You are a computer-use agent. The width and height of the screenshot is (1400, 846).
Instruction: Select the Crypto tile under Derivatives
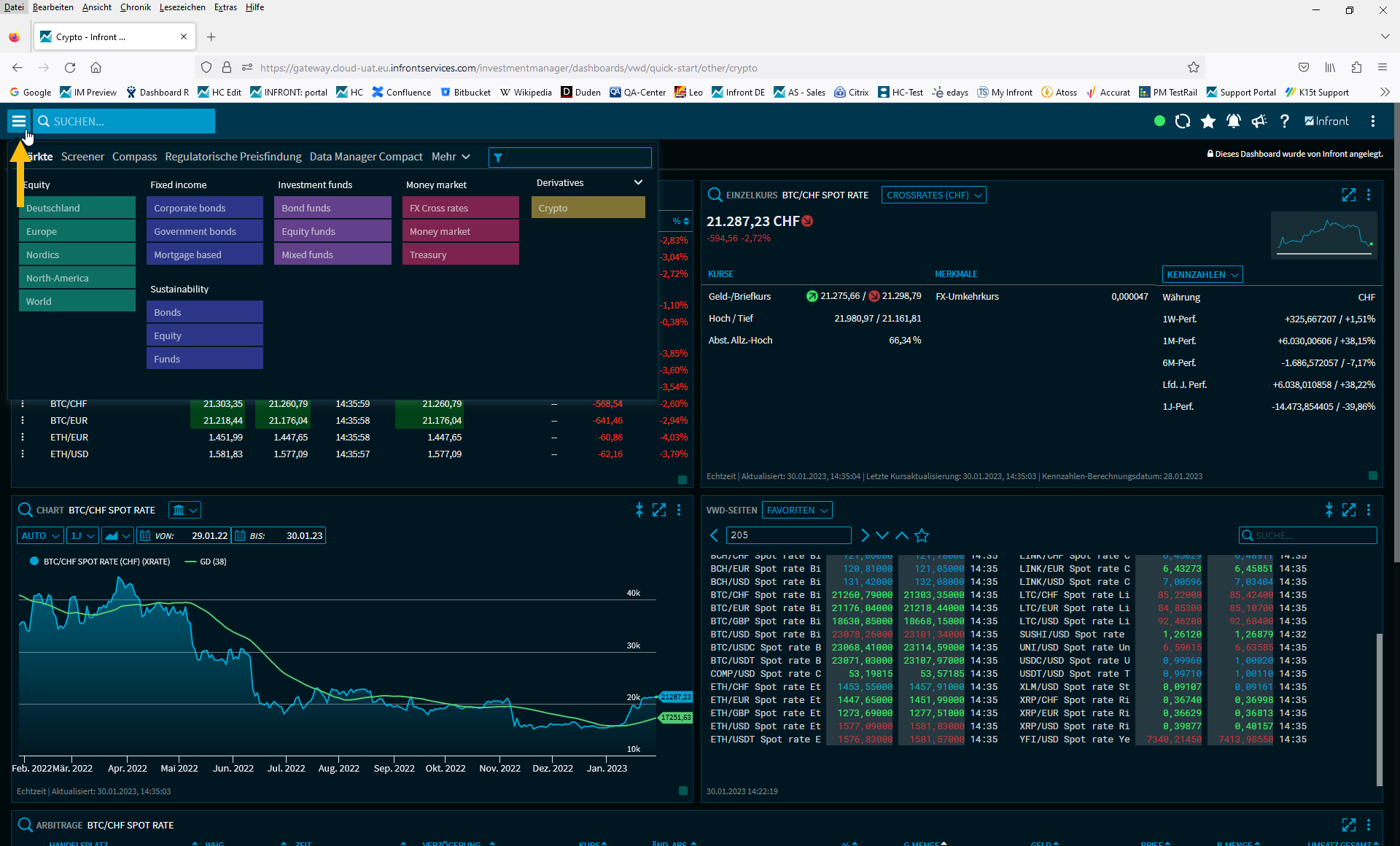(x=588, y=208)
